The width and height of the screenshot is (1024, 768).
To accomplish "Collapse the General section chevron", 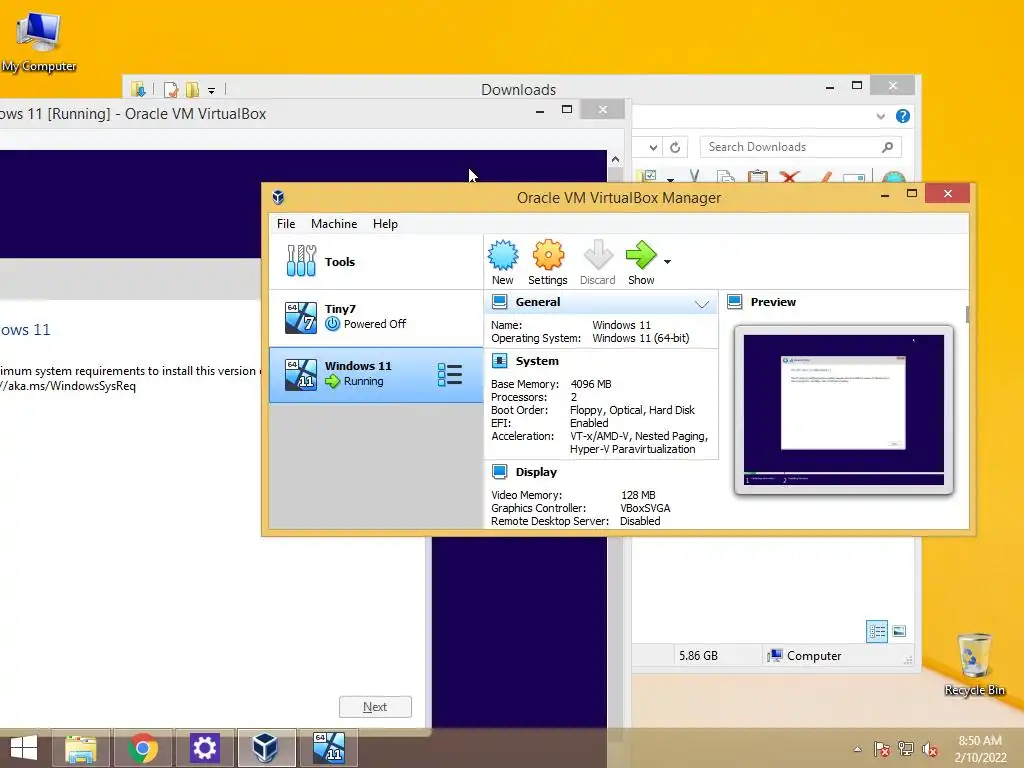I will [x=701, y=304].
